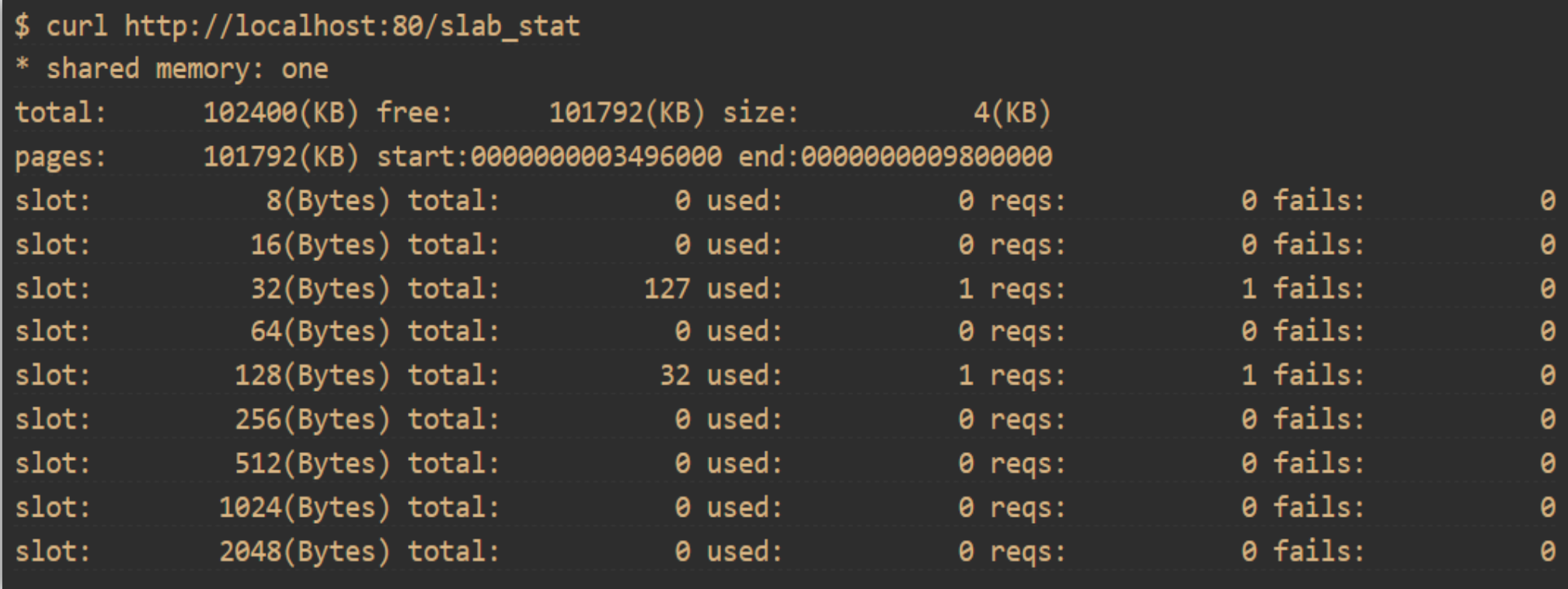Viewport: 1568px width, 589px height.
Task: Click the total 102400(KB) value
Action: (280, 113)
